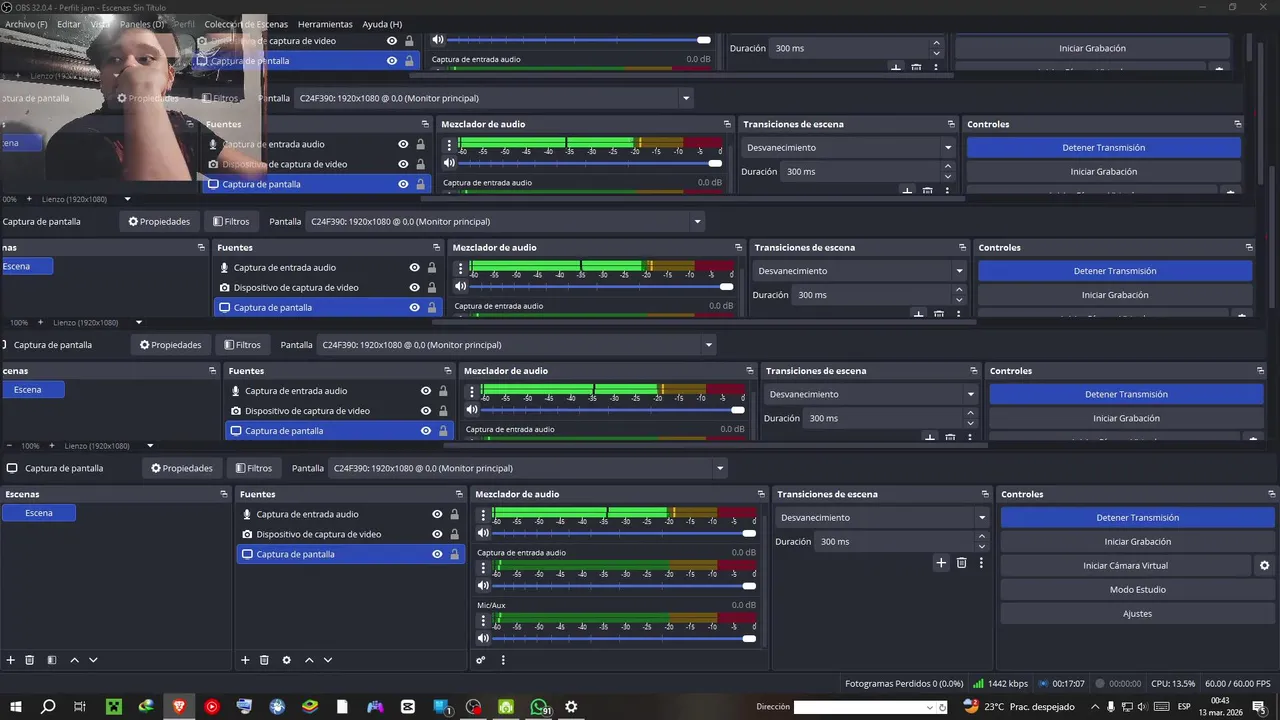
Task: Click the 60.00 / 60.00 FPS indicator
Action: click(1238, 684)
